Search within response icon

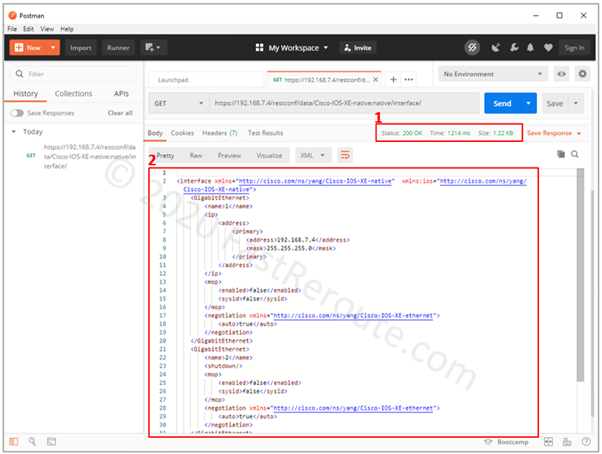pyautogui.click(x=575, y=154)
